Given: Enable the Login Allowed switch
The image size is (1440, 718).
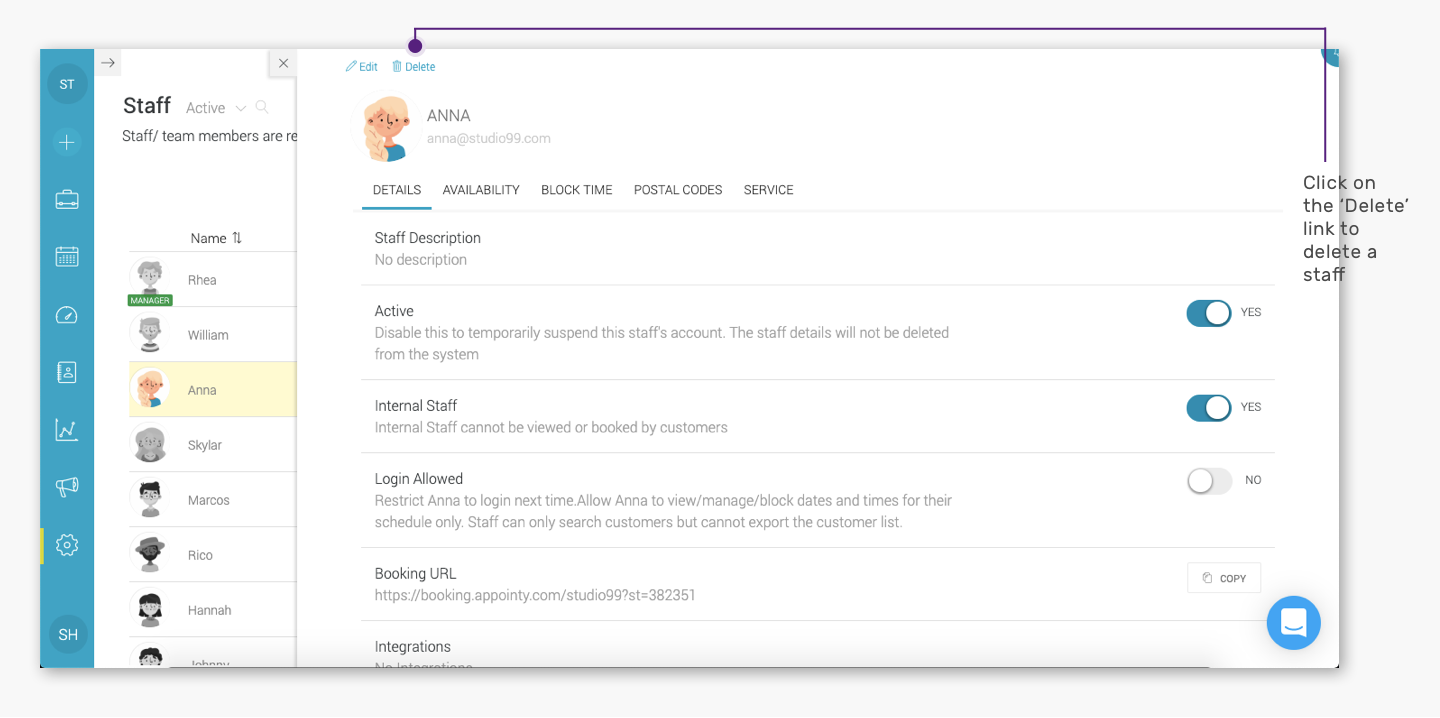Looking at the screenshot, I should coord(1209,481).
